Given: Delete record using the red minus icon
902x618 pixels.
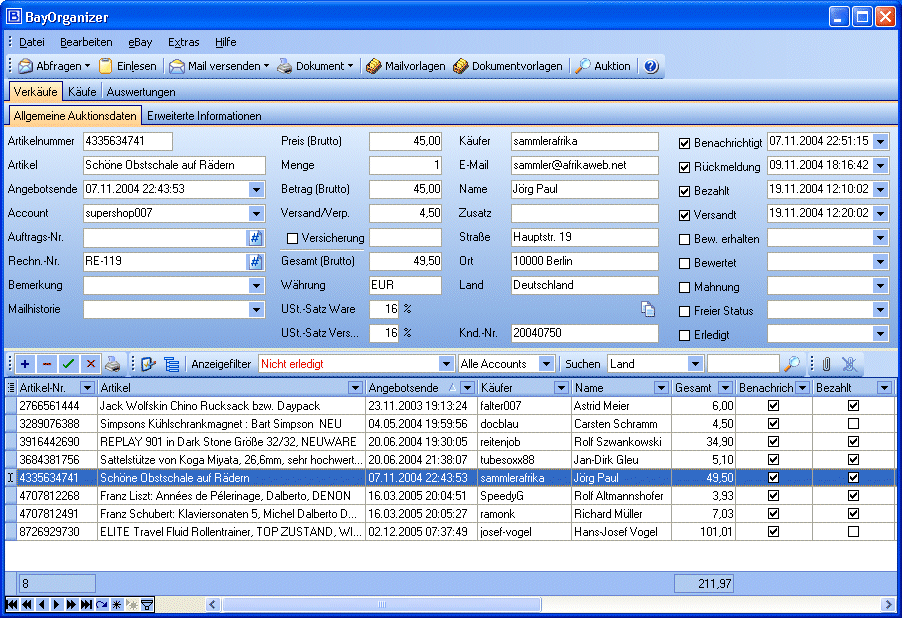Looking at the screenshot, I should [47, 364].
